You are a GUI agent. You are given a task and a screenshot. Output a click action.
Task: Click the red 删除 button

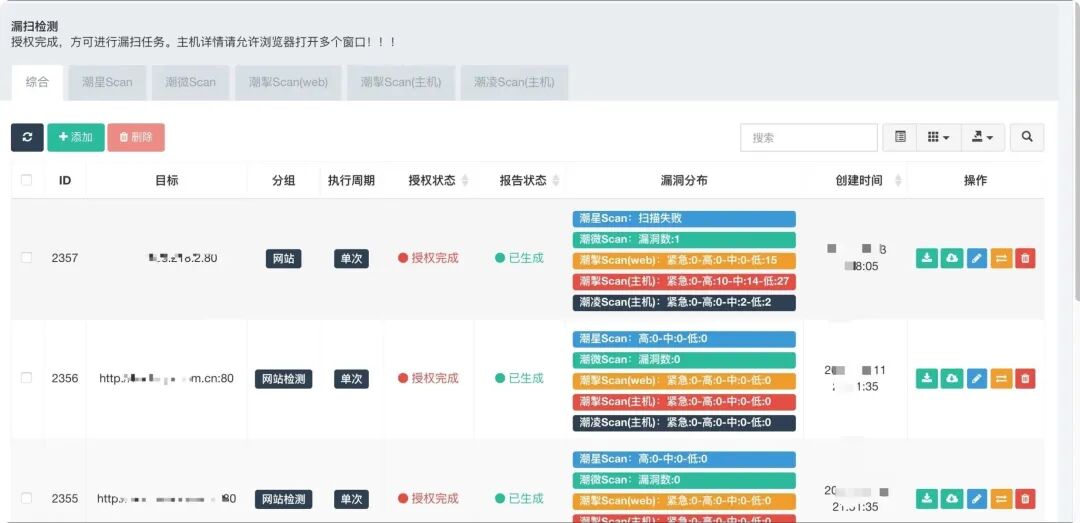coord(136,137)
